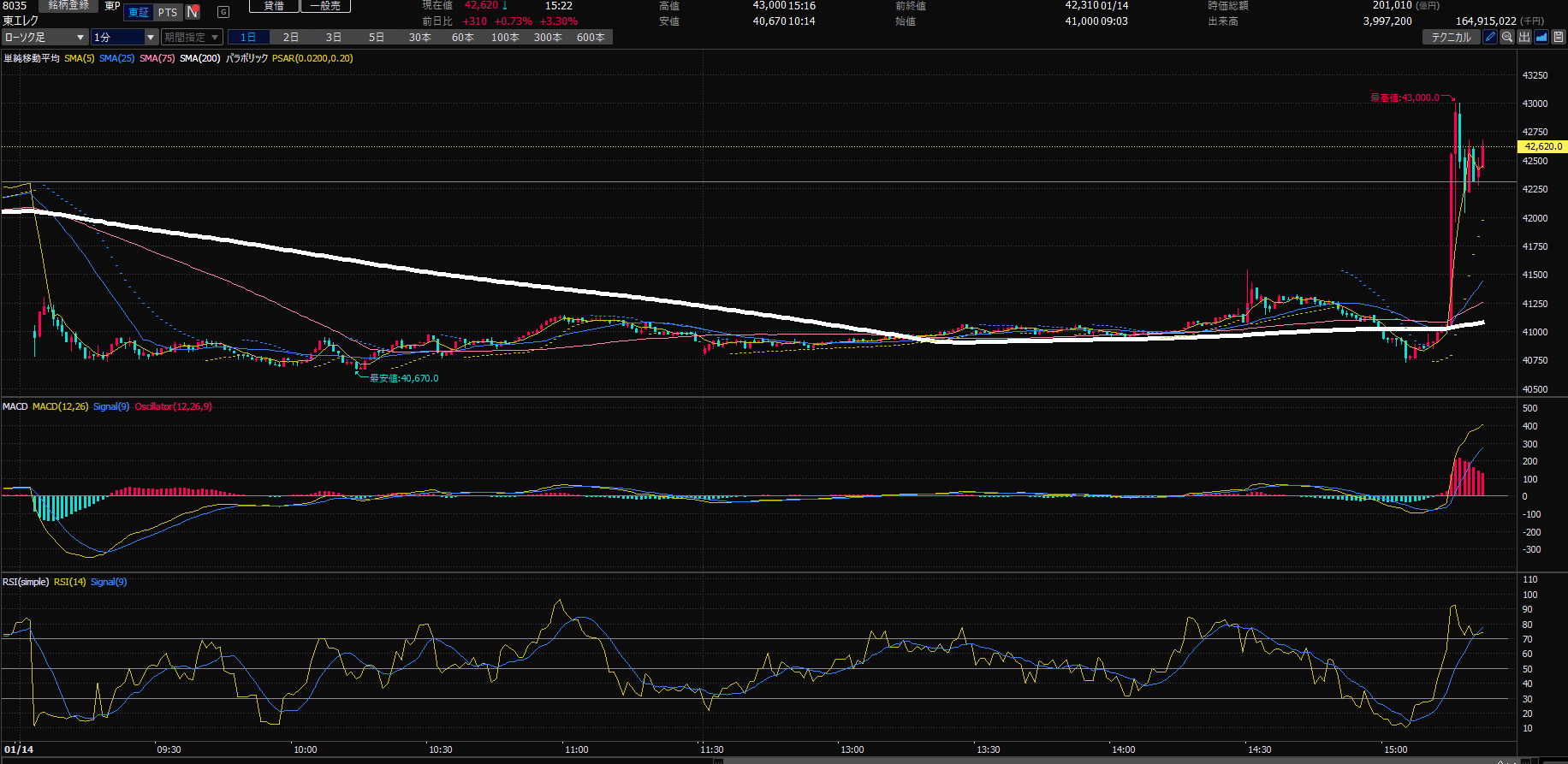Select the 5日 period tab
This screenshot has width=1568, height=764.
click(377, 37)
